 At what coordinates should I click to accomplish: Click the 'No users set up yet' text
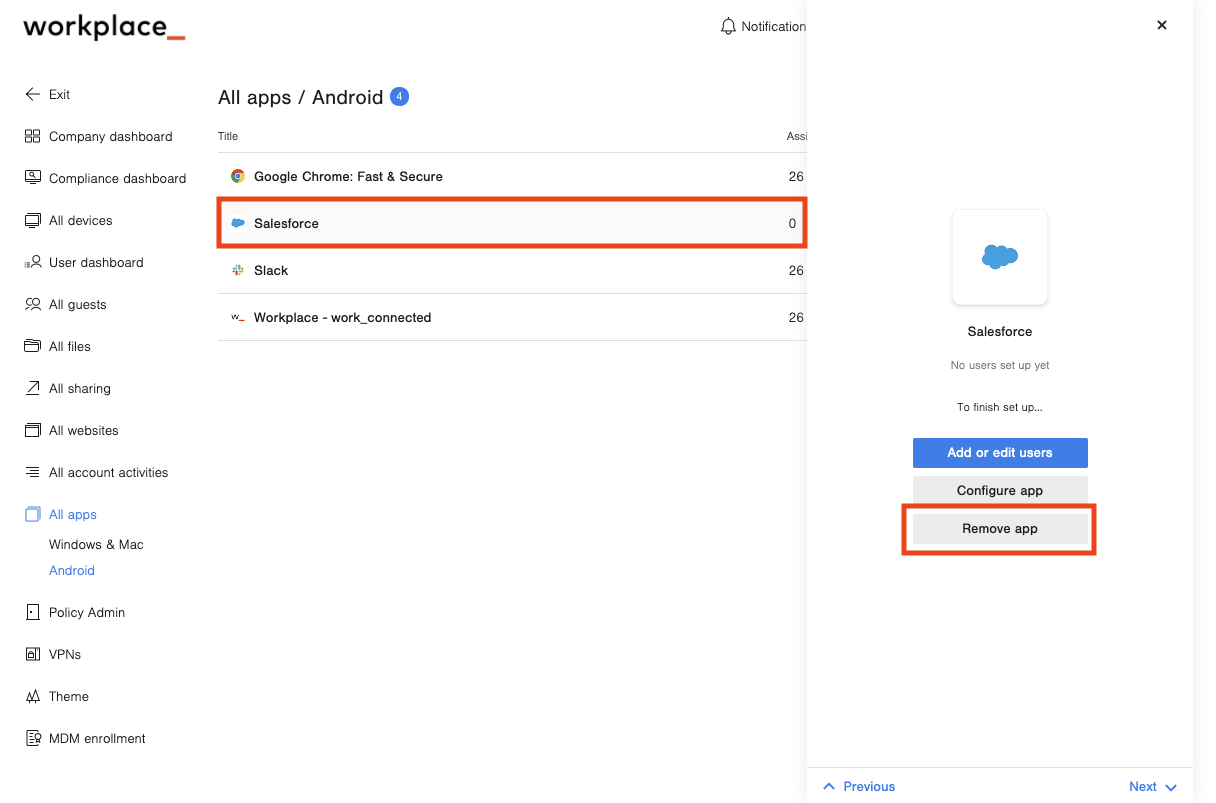click(x=1000, y=365)
